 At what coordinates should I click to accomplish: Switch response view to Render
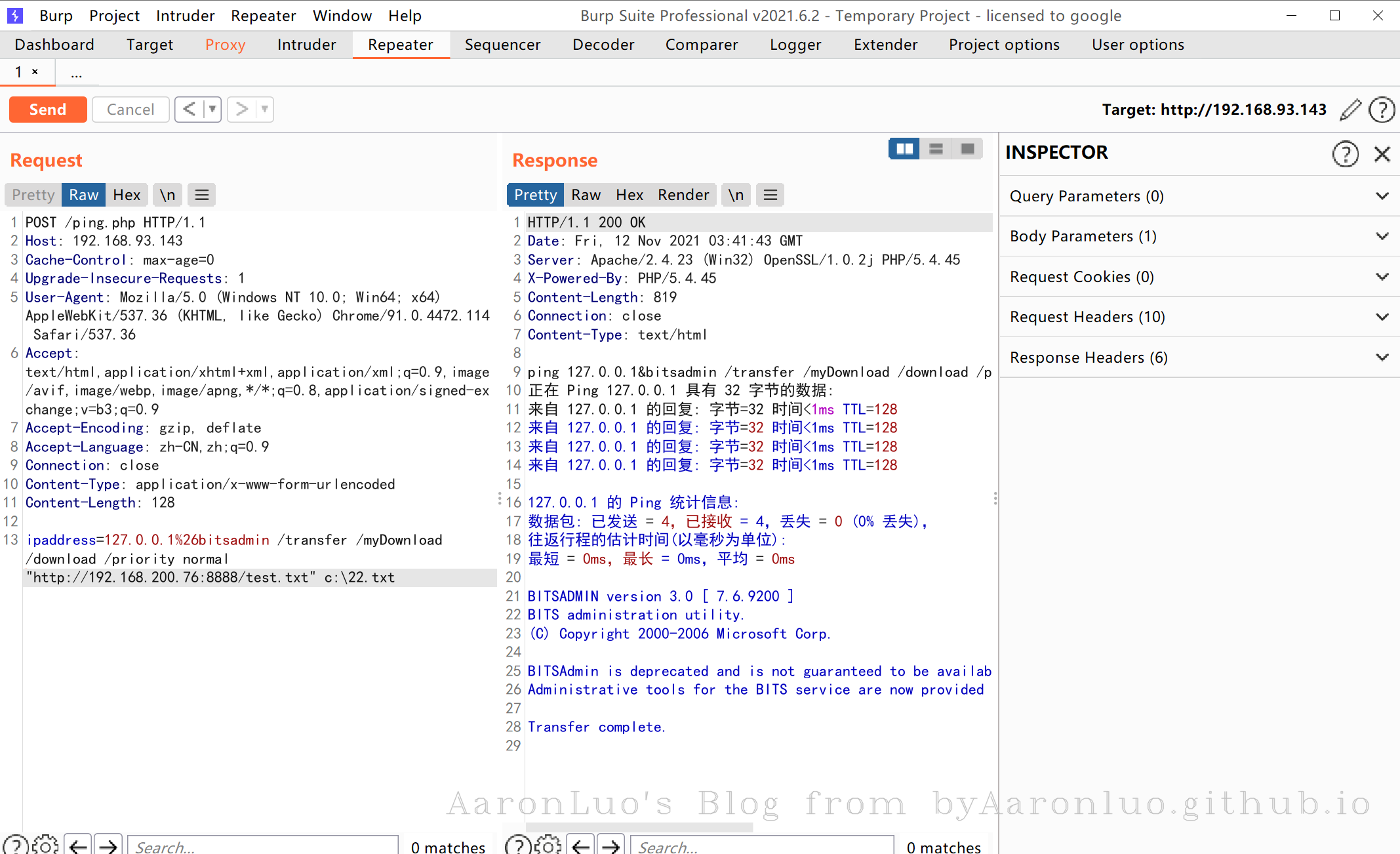click(x=683, y=195)
